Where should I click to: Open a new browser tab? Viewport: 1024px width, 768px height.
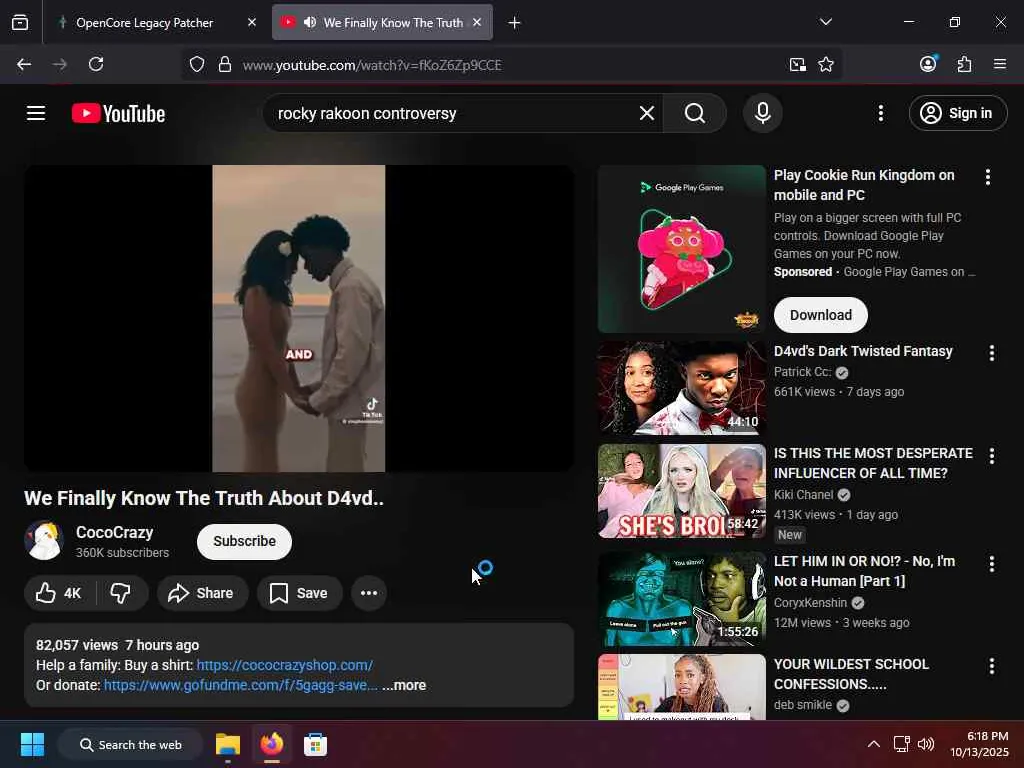pyautogui.click(x=514, y=23)
